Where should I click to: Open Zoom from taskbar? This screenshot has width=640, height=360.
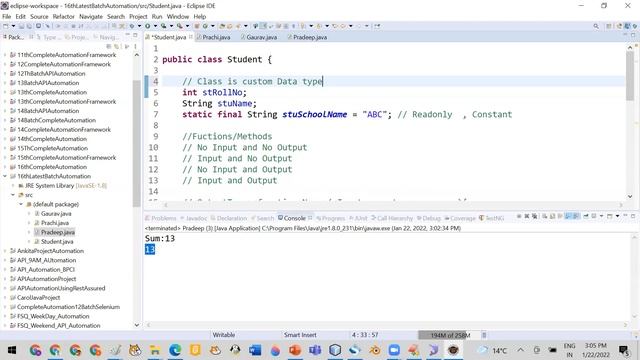[394, 350]
